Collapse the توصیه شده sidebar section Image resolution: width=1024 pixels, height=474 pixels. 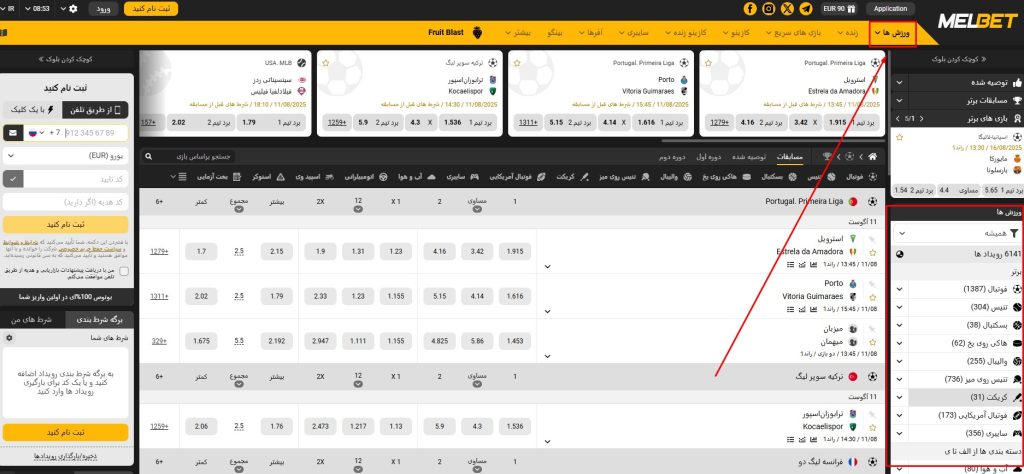(x=900, y=83)
